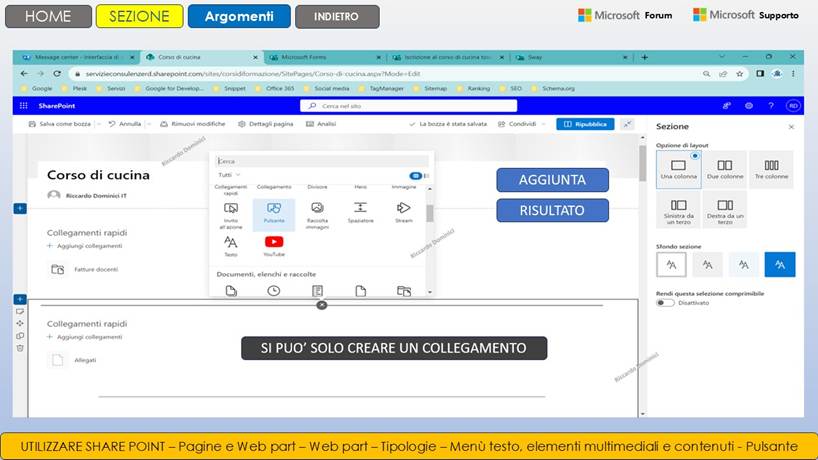Open browser side panel icon

[x=760, y=74]
